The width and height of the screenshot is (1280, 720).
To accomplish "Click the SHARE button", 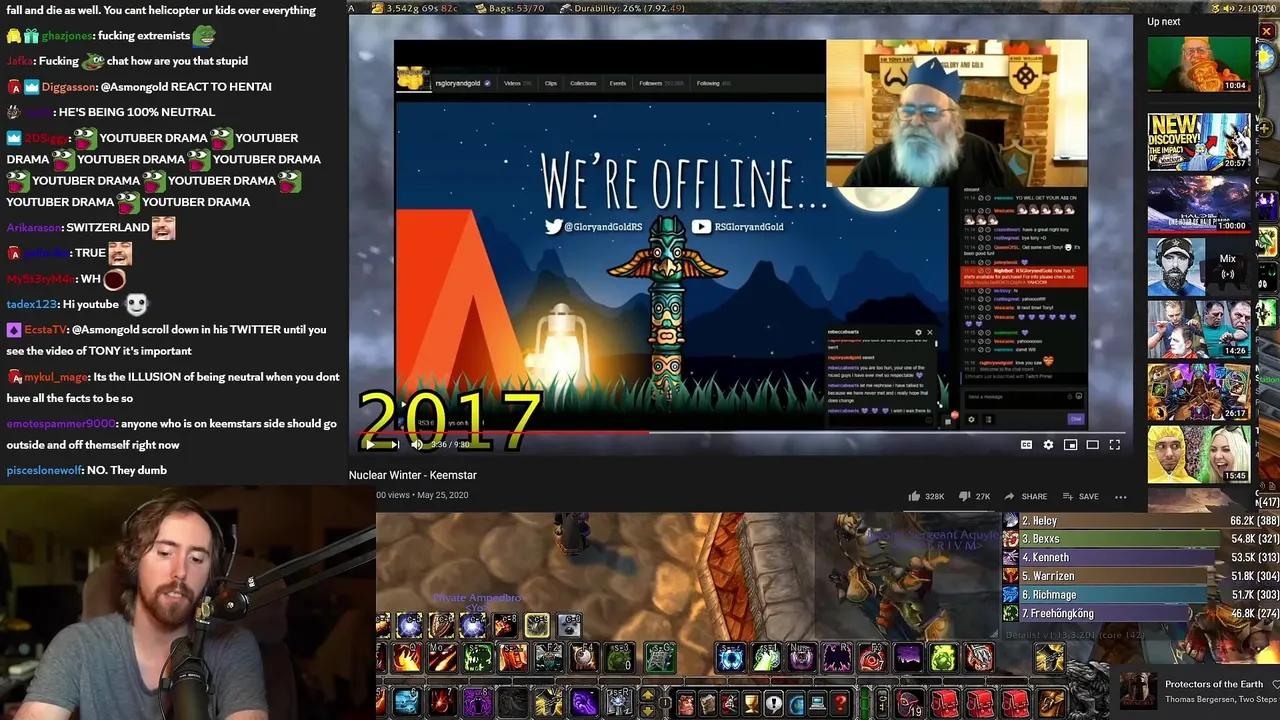I will [x=1026, y=496].
